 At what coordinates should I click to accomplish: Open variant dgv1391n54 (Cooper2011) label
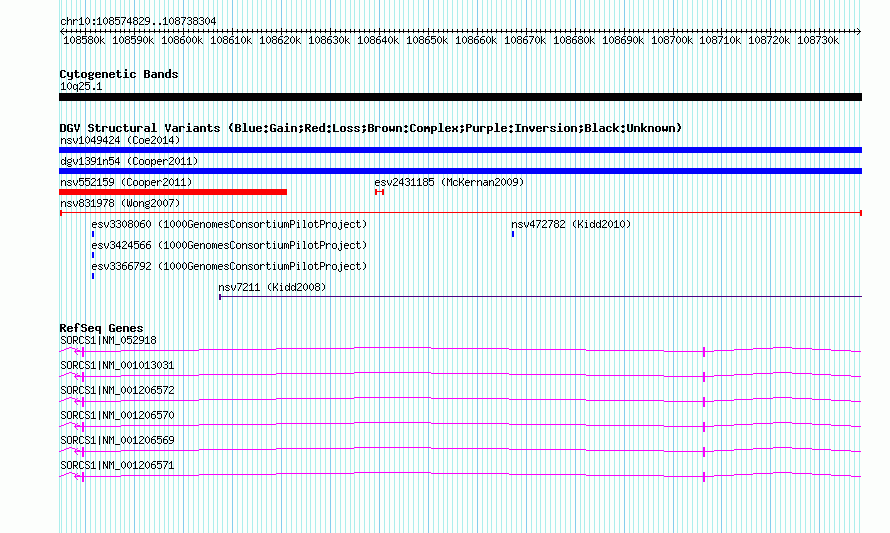[129, 161]
